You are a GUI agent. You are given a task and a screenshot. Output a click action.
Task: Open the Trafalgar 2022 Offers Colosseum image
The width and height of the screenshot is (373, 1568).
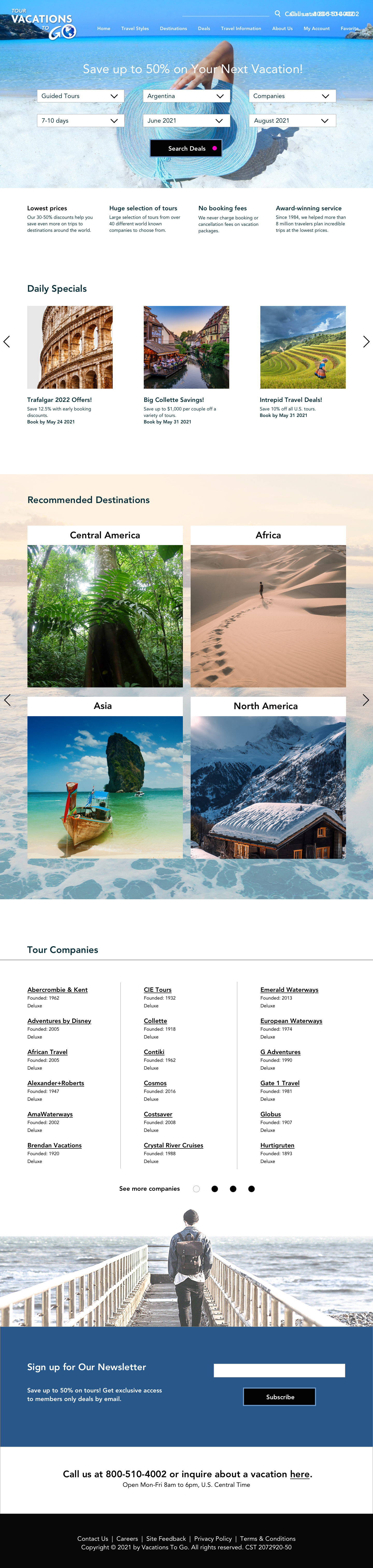click(x=70, y=347)
